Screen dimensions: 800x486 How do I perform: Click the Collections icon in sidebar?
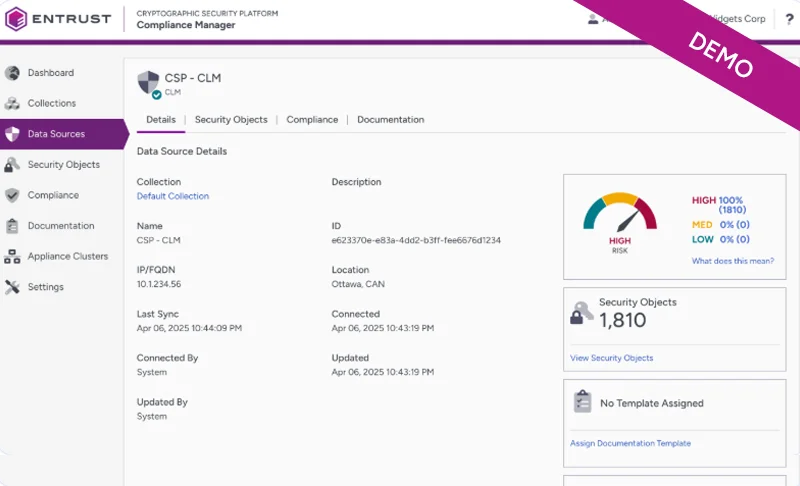[12, 104]
